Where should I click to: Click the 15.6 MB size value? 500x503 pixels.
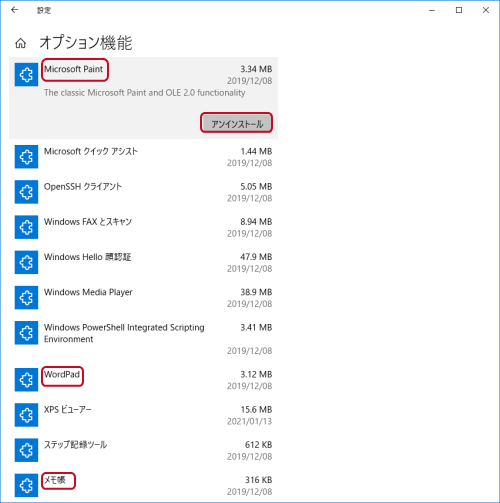click(x=256, y=410)
